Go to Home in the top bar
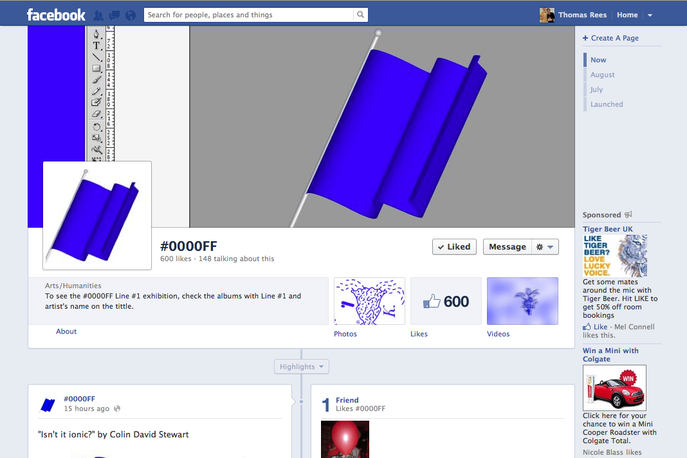 627,15
